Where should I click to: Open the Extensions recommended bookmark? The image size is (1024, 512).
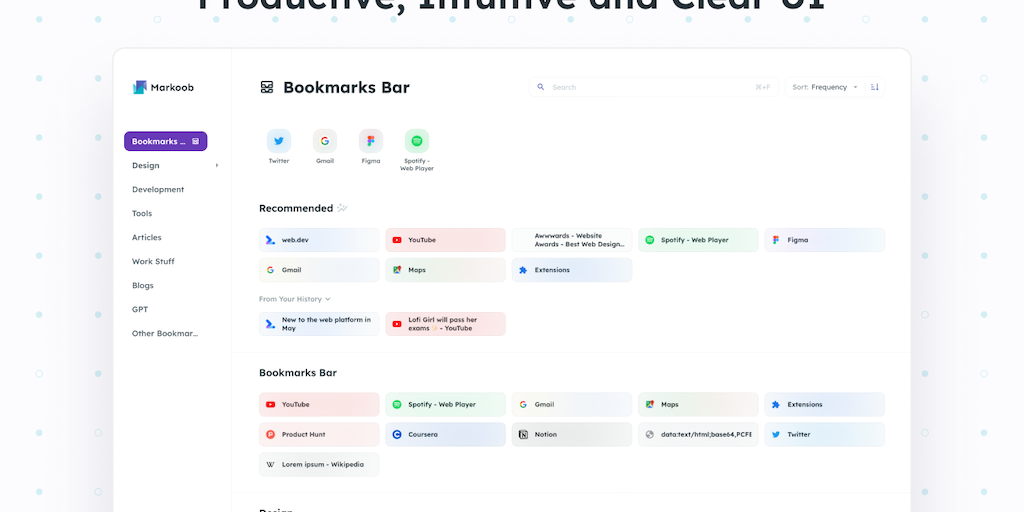[x=572, y=270]
